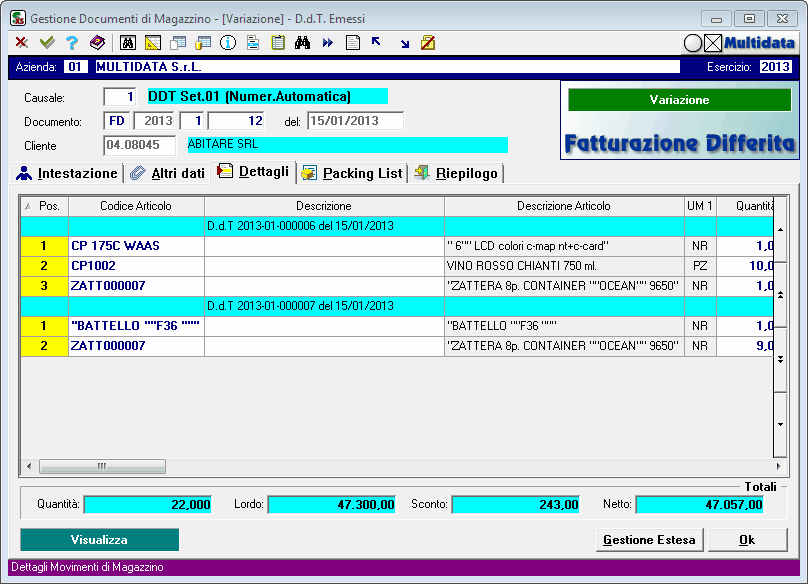Click the Codice Articolo column header
Viewport: 808px width, 584px height.
[136, 206]
